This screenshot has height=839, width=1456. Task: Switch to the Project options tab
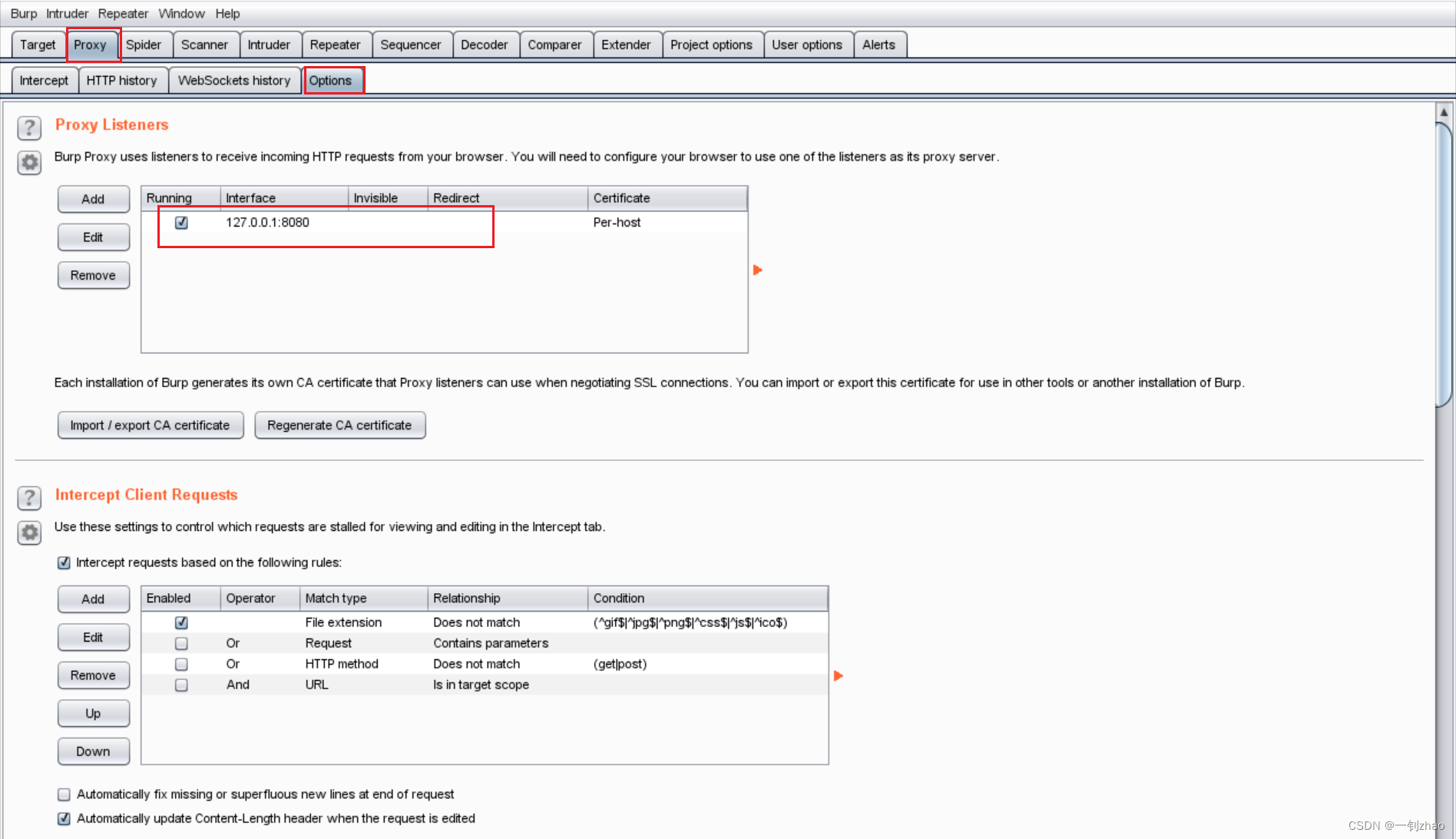point(712,45)
